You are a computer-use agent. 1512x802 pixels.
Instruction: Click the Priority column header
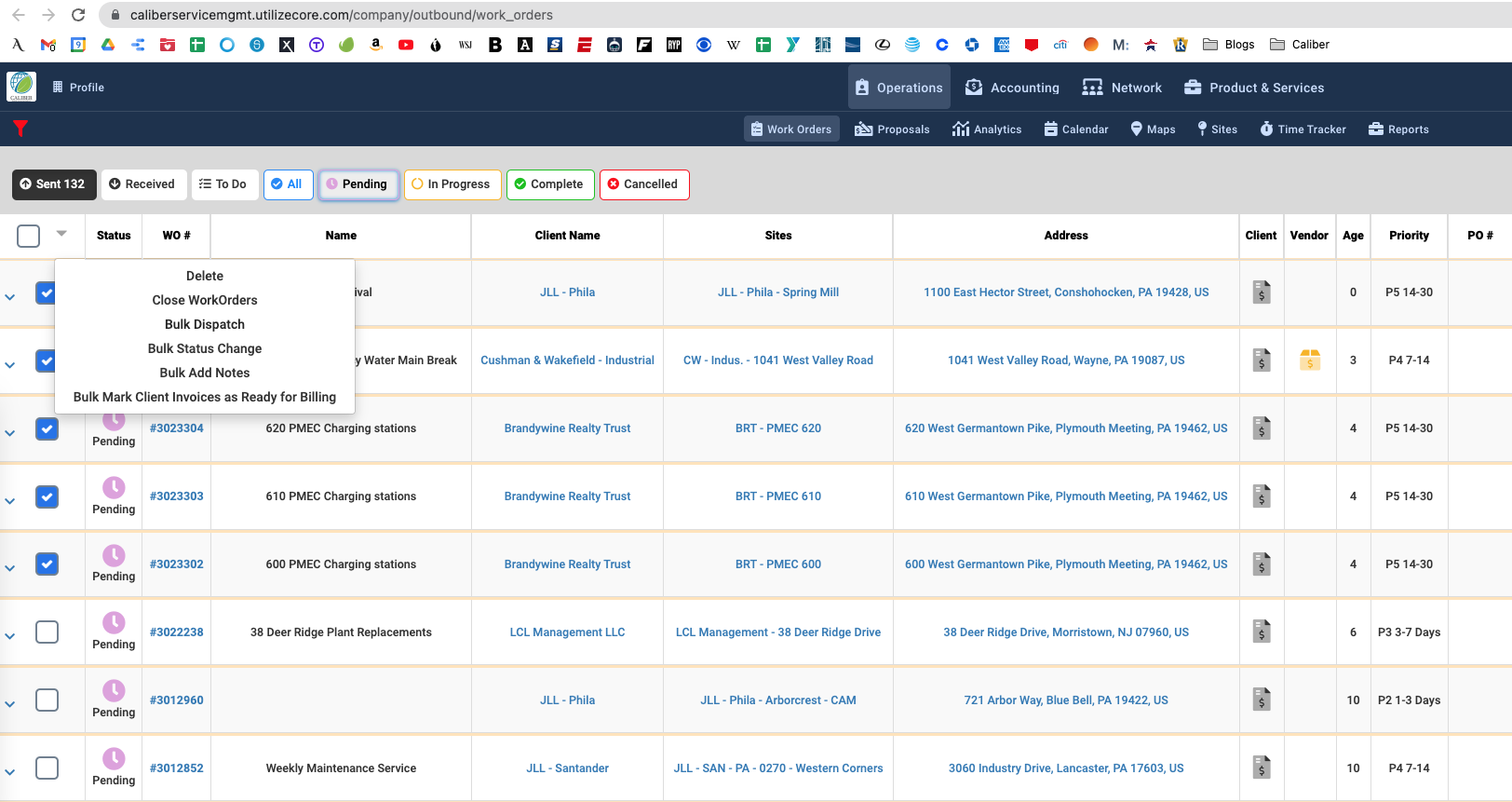[1408, 236]
